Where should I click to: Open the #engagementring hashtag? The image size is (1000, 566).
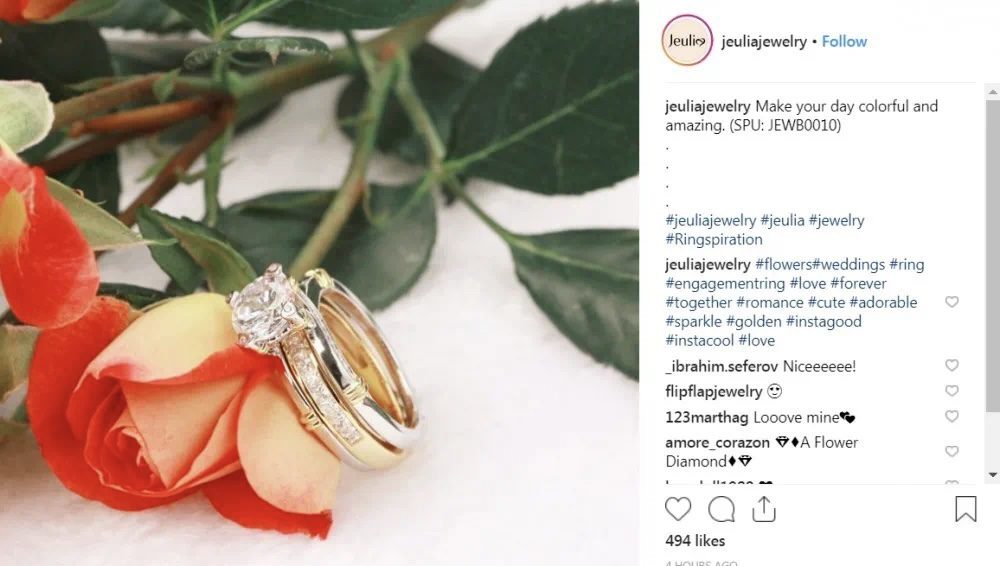pyautogui.click(x=725, y=283)
